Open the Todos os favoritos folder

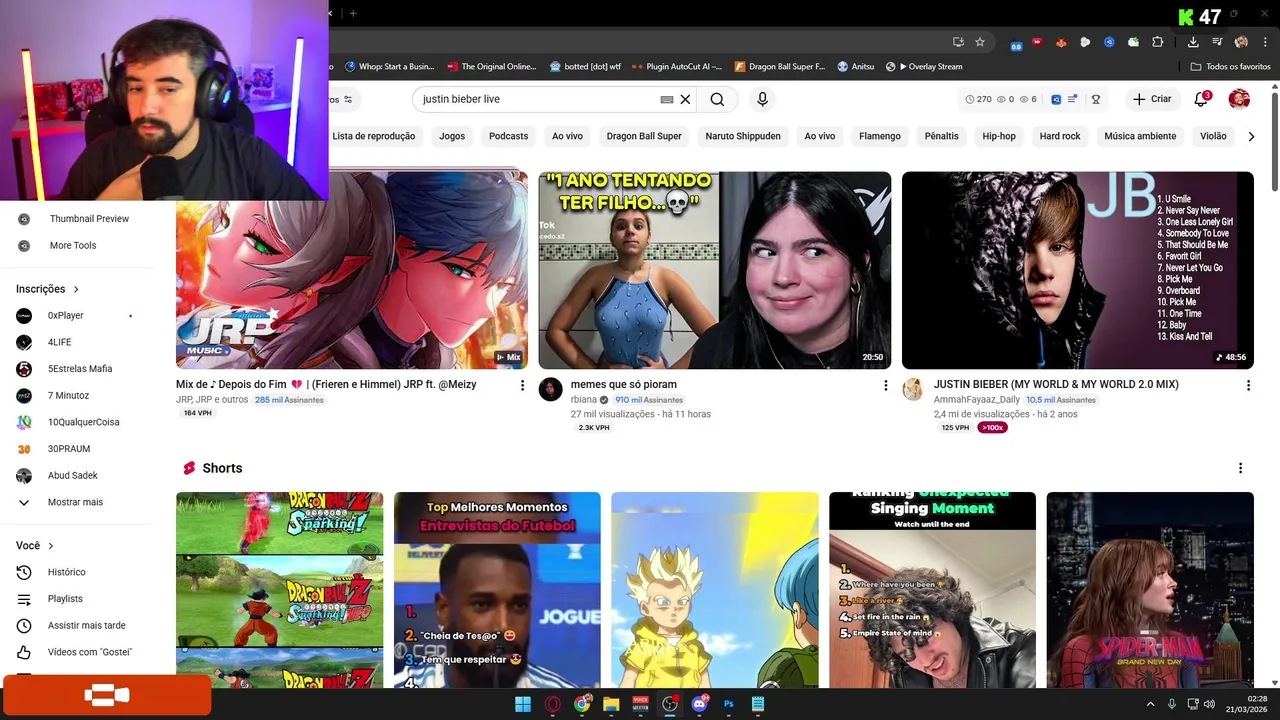pyautogui.click(x=1230, y=67)
